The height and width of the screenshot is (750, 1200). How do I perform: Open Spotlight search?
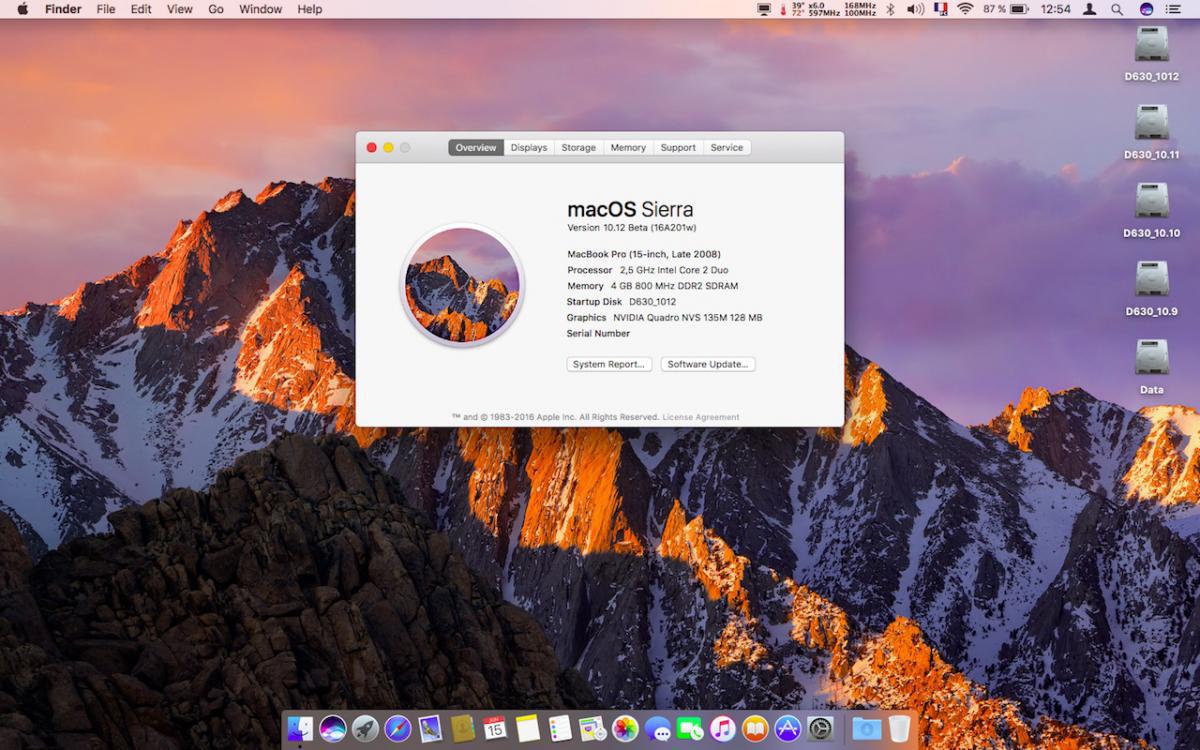1117,9
